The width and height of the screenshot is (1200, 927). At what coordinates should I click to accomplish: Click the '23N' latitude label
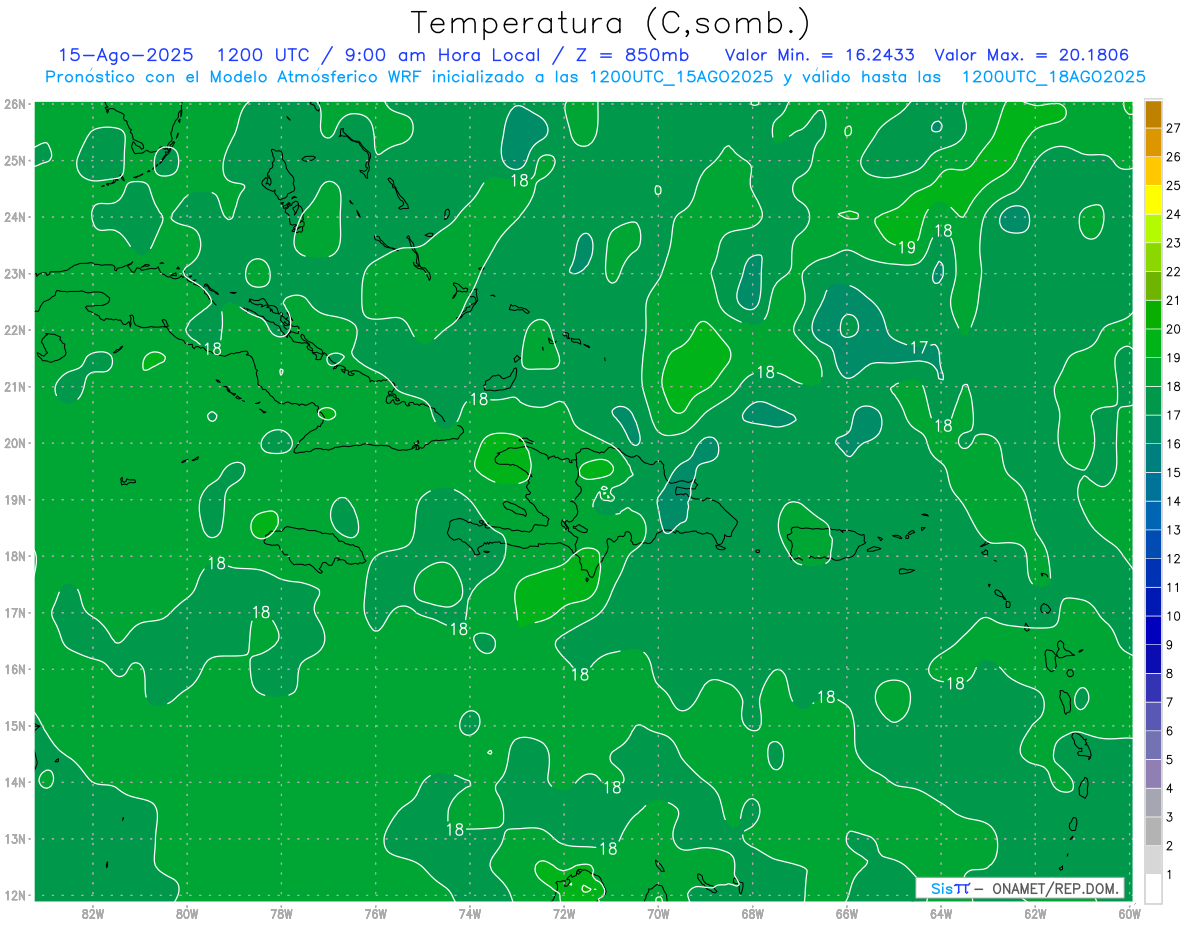[14, 273]
